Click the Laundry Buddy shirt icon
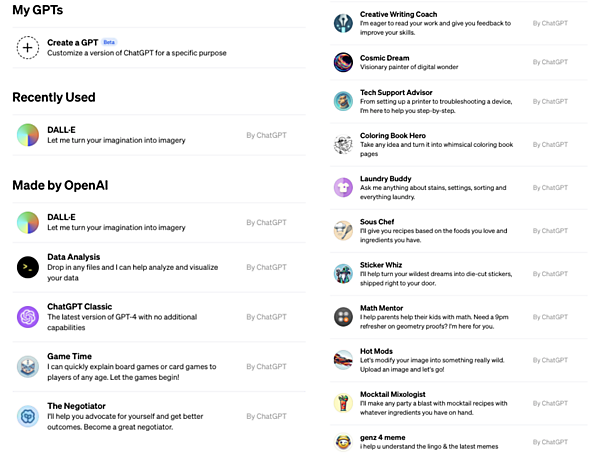 point(343,187)
